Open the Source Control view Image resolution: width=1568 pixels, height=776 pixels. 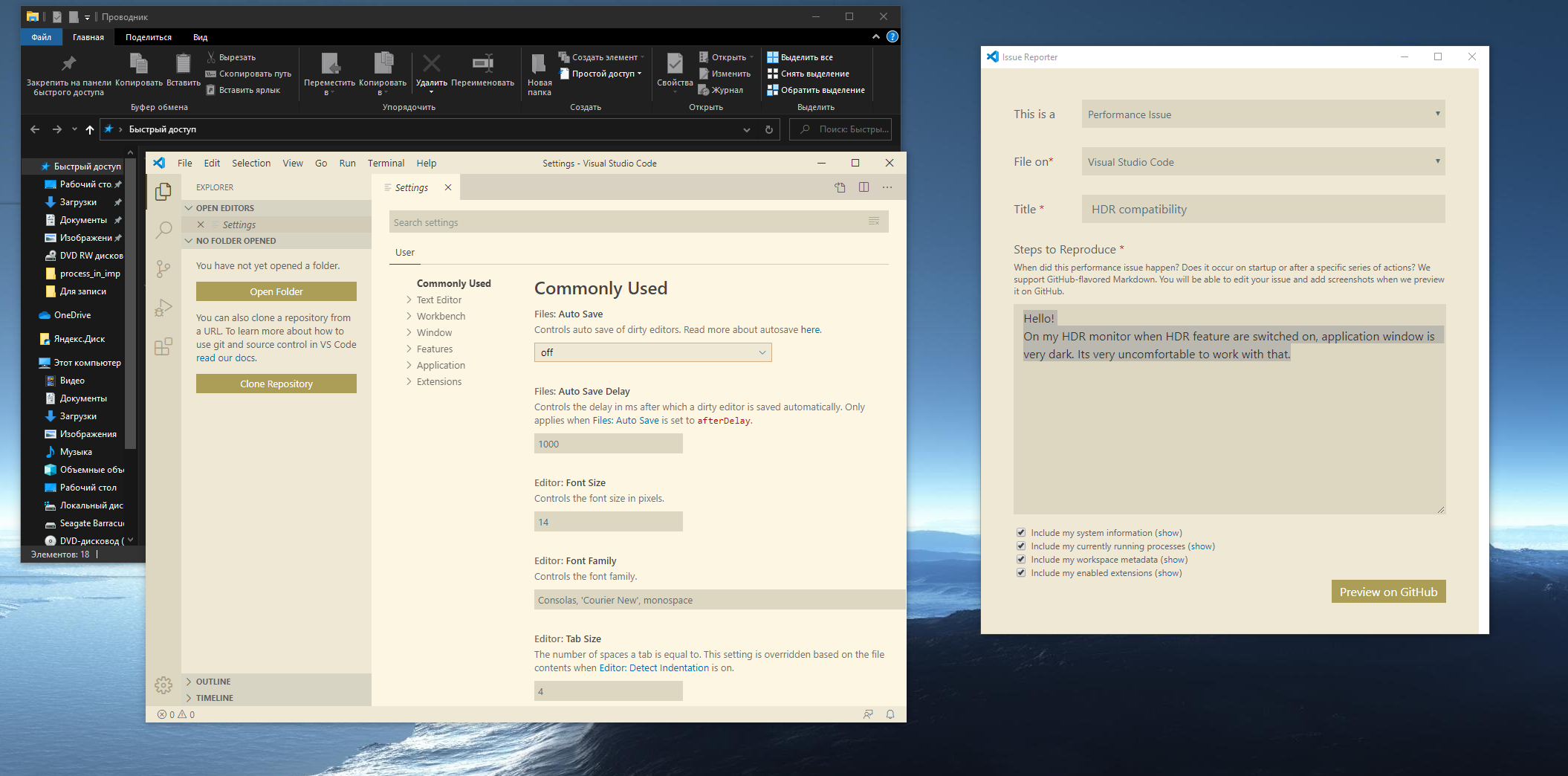tap(163, 268)
